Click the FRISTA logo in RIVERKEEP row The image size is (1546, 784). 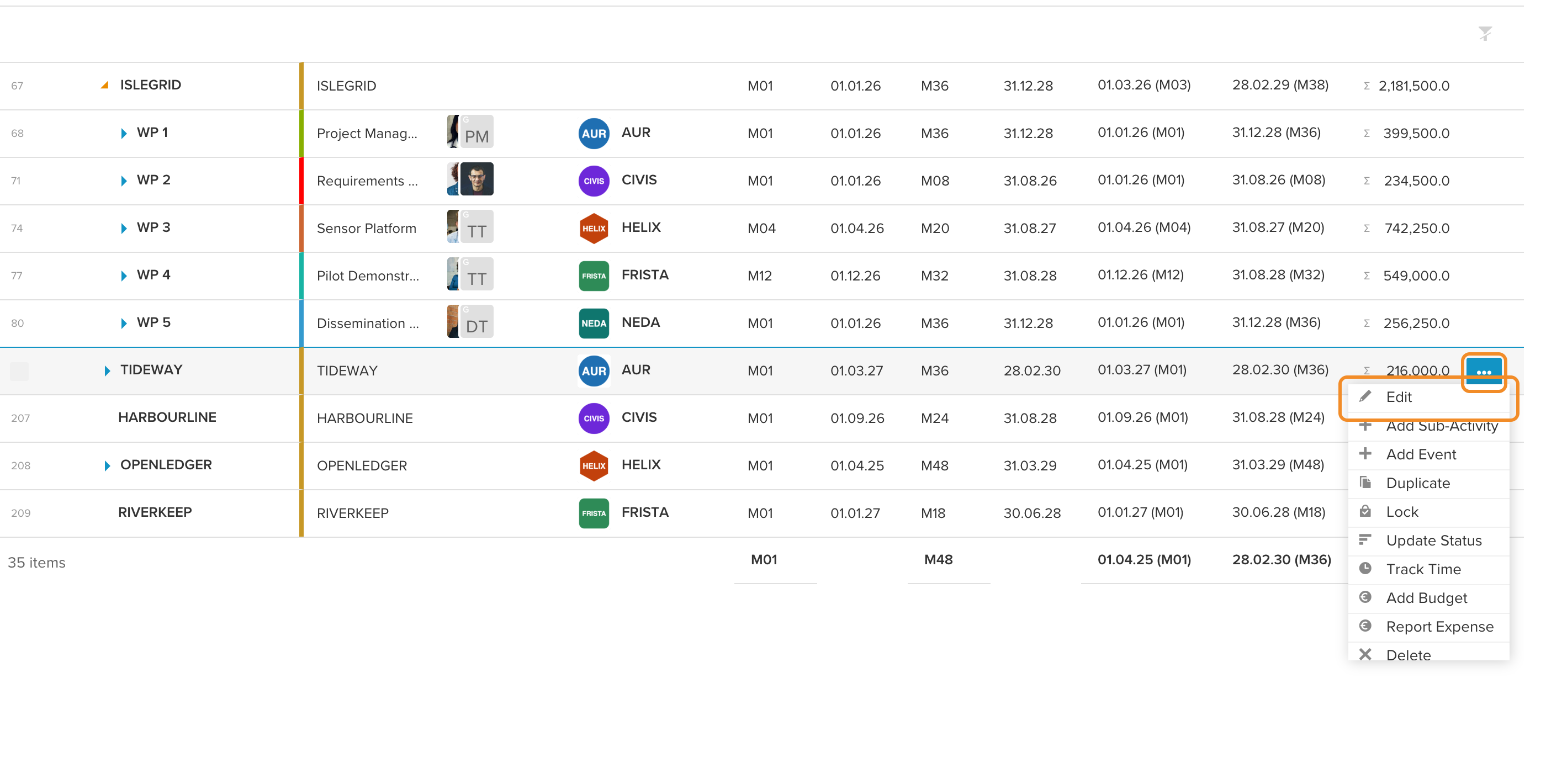[594, 513]
